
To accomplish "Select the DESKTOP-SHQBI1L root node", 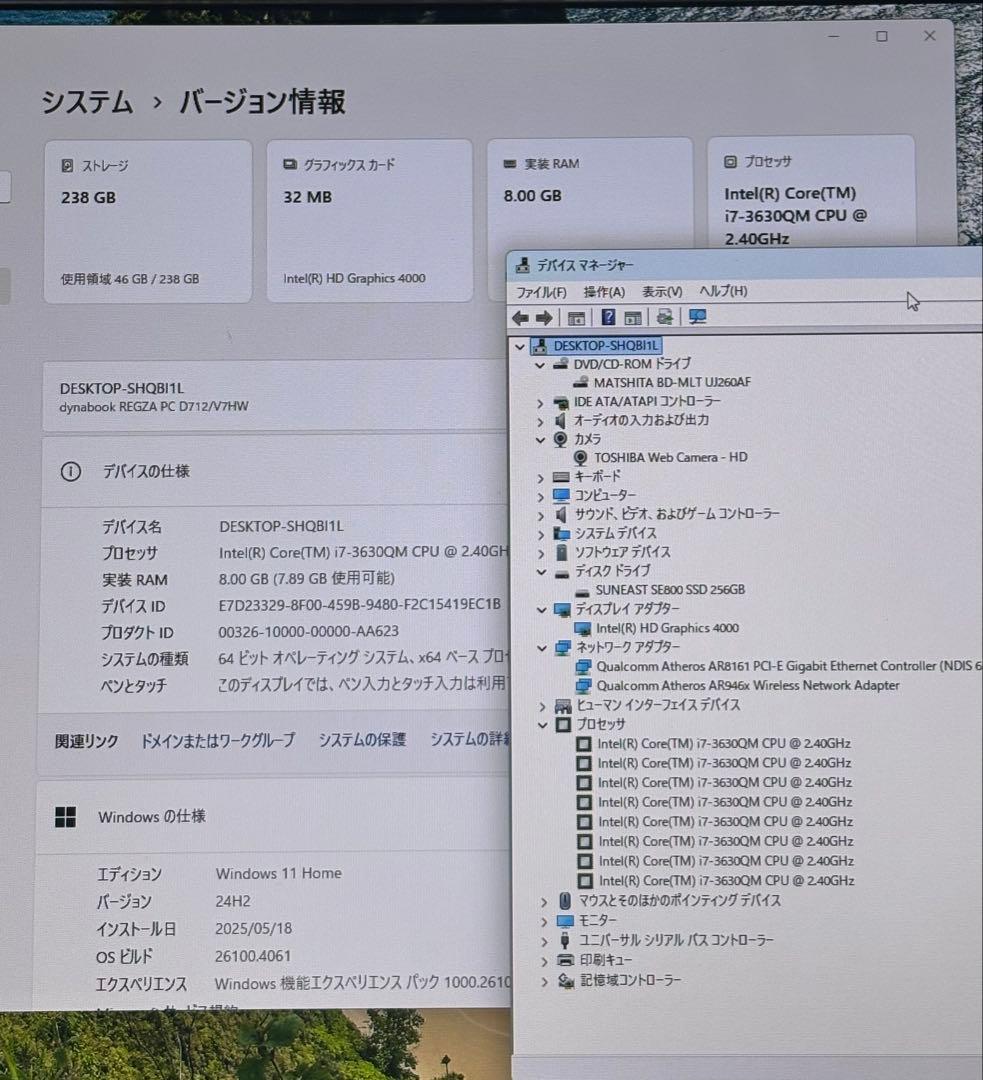I will pyautogui.click(x=607, y=345).
